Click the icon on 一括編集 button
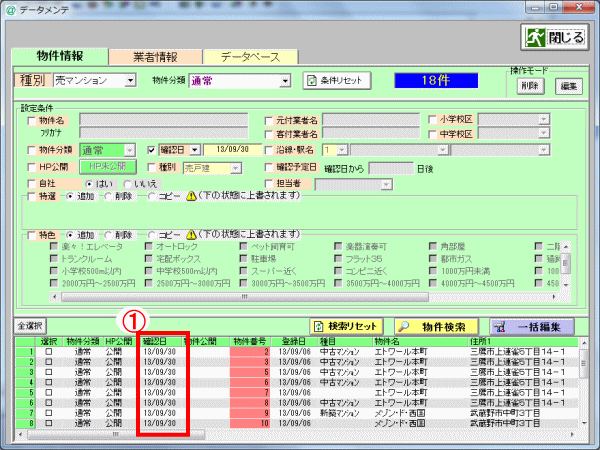This screenshot has height=450, width=600. (x=499, y=327)
